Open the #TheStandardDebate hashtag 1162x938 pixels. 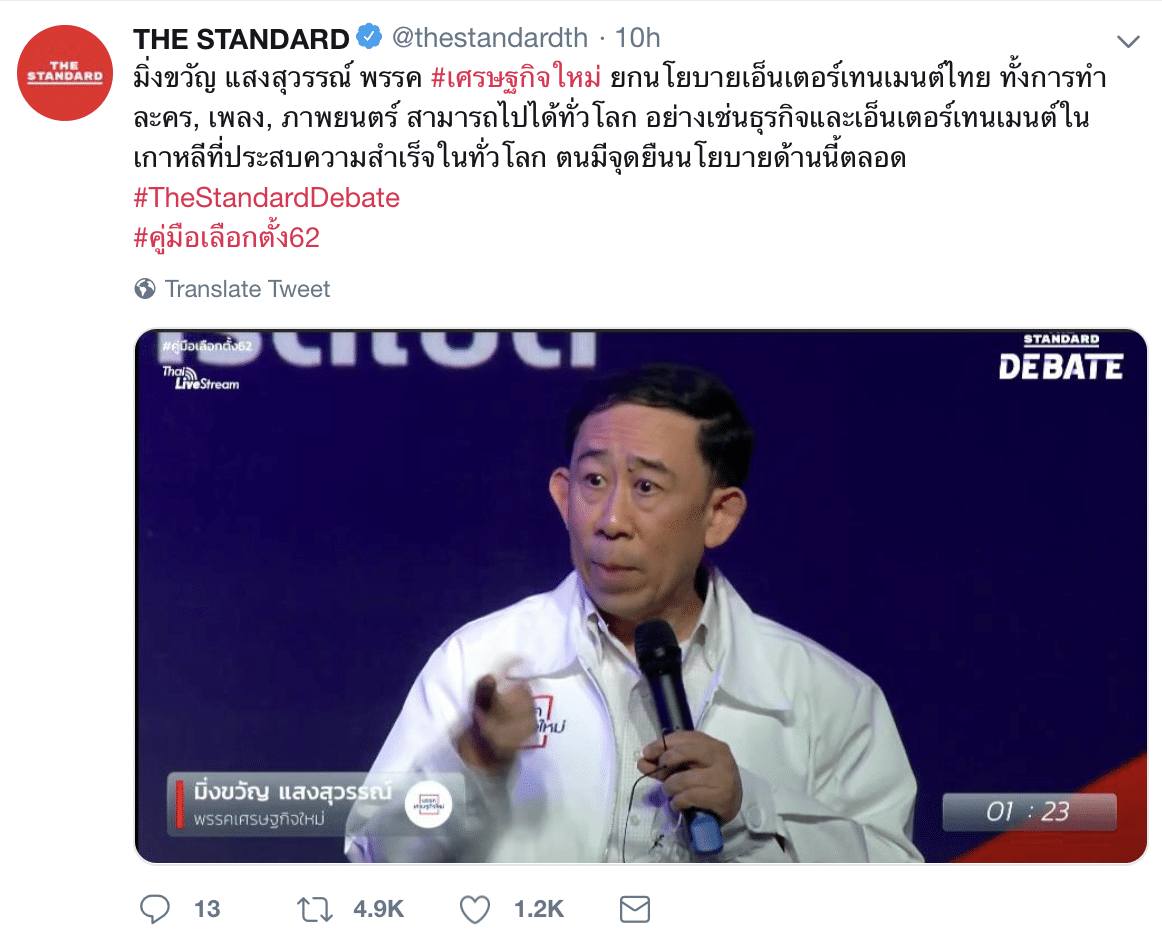(267, 198)
